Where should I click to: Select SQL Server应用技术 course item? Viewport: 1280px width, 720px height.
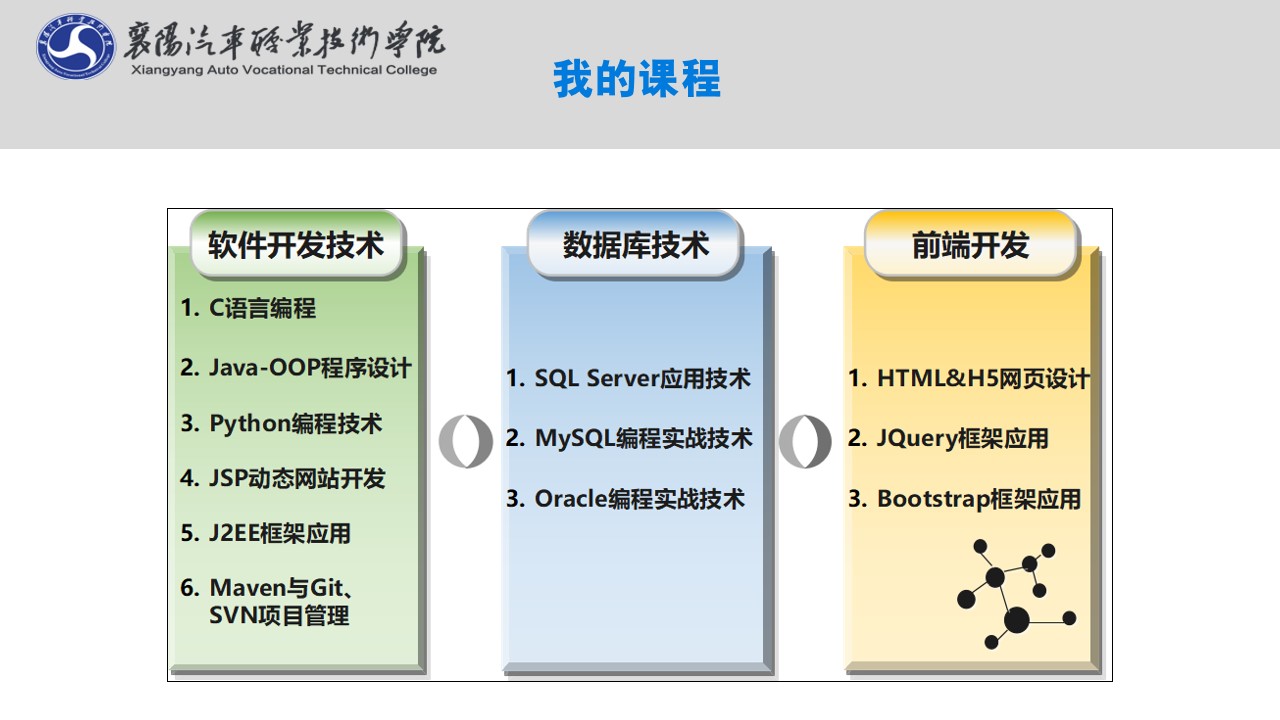[x=628, y=378]
